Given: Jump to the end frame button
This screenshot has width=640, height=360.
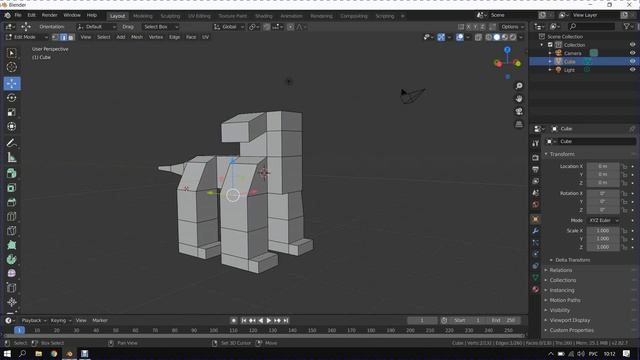Looking at the screenshot, I should tap(286, 321).
